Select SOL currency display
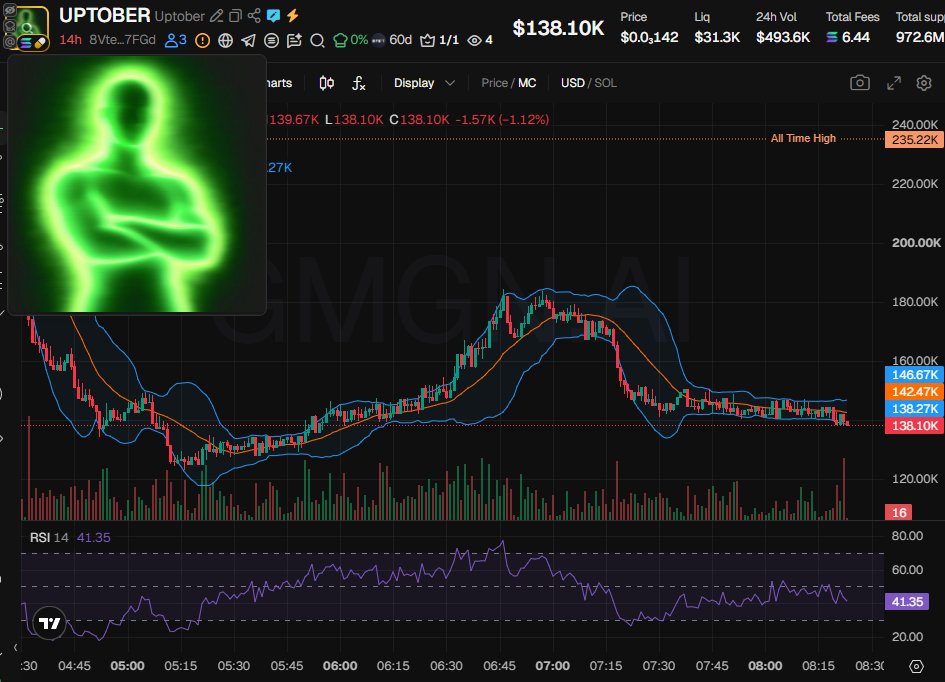This screenshot has height=682, width=945. (606, 83)
